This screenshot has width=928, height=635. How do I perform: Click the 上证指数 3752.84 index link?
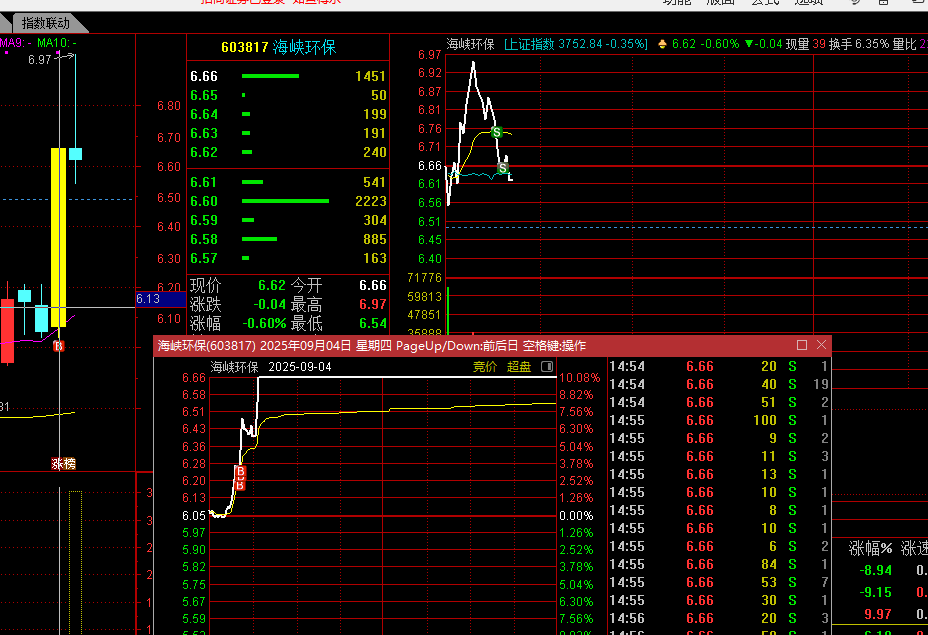[x=576, y=44]
